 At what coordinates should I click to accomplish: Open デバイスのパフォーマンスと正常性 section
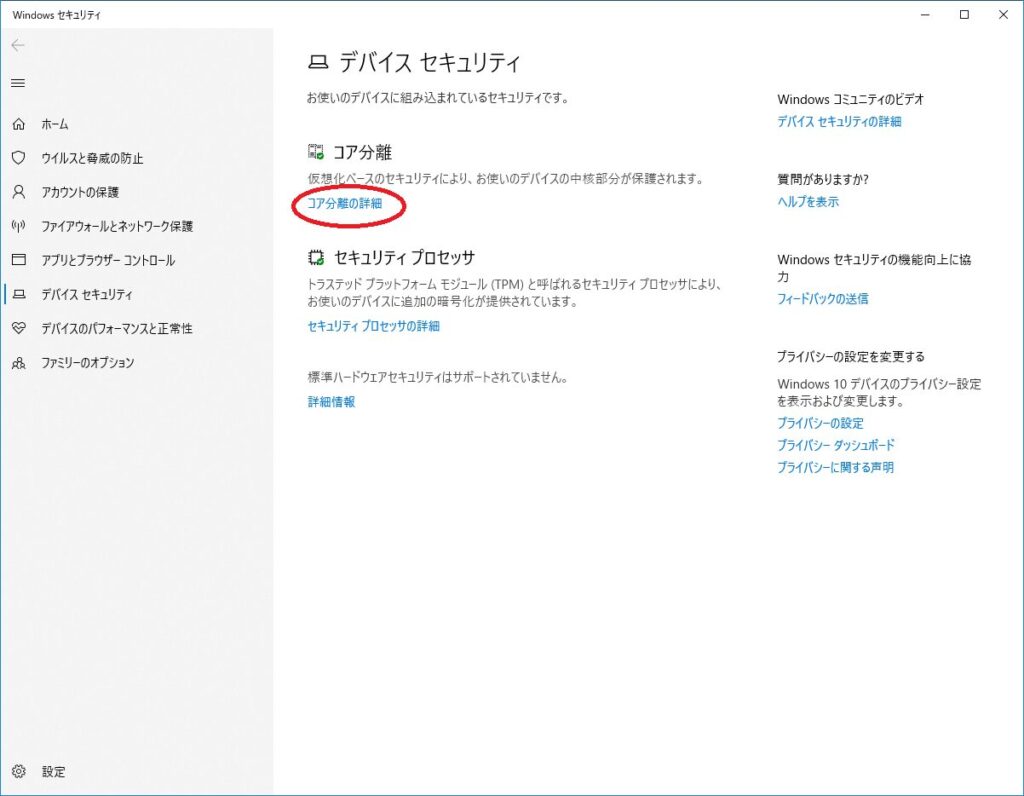[x=117, y=328]
